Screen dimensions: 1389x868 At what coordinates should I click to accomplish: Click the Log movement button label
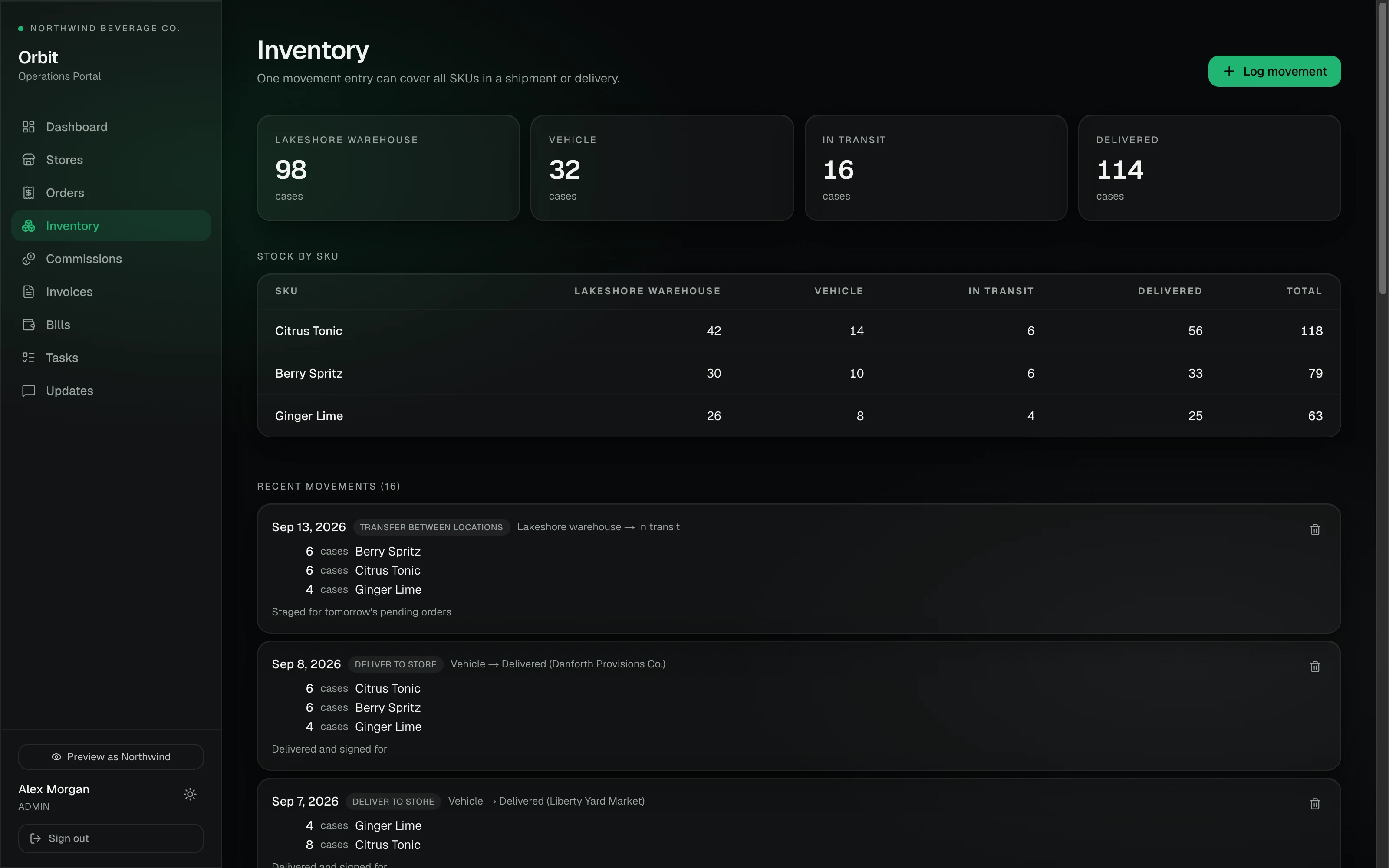[1284, 71]
